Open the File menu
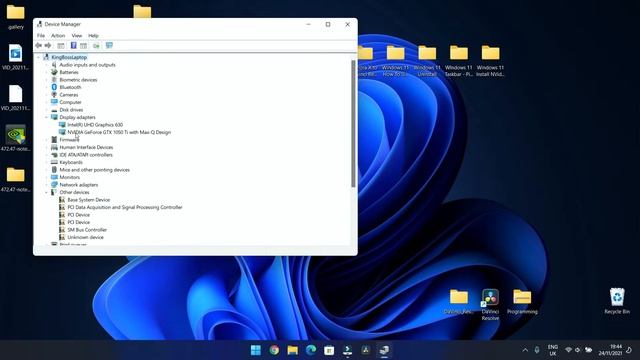This screenshot has width=640, height=360. point(41,36)
